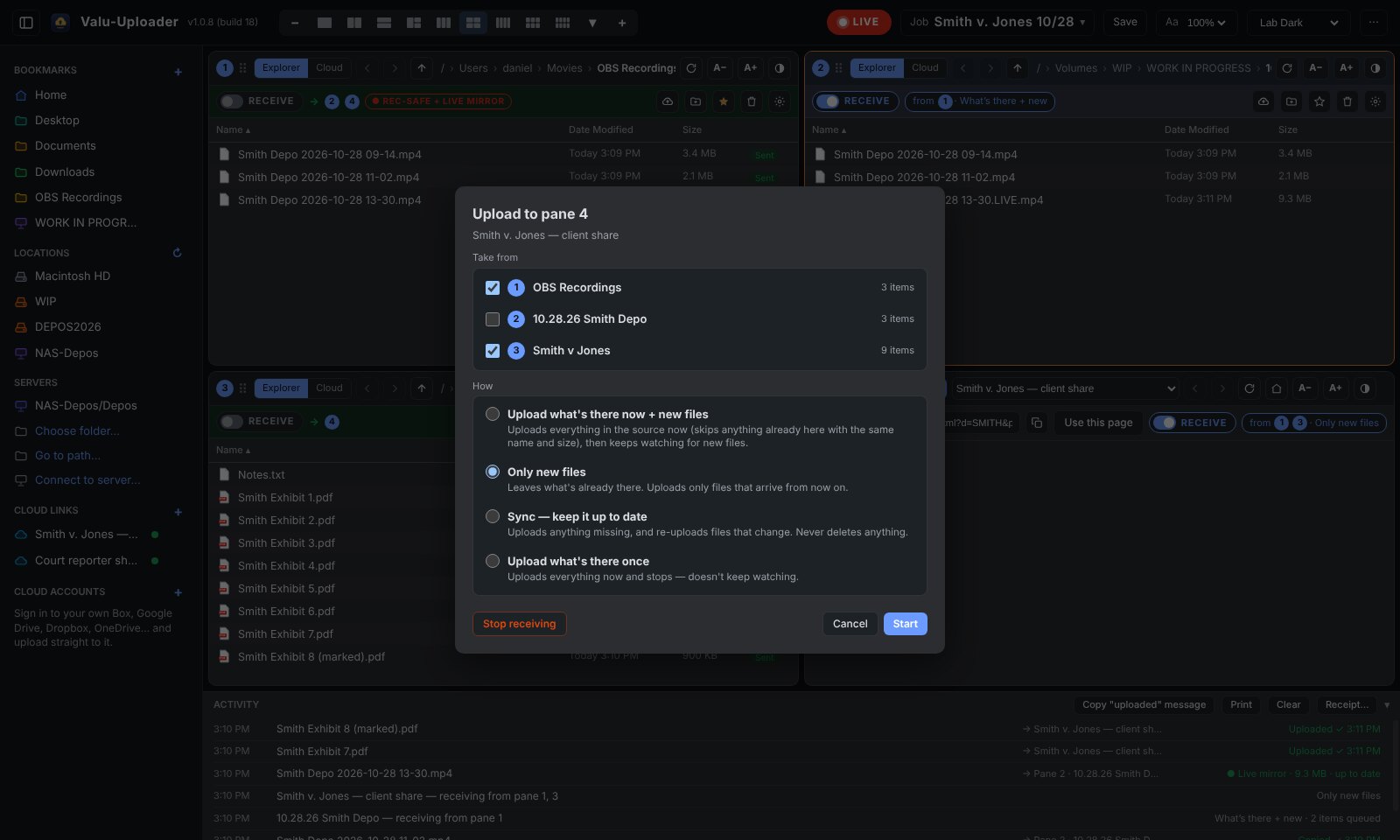Expand the layout options triangle dropdown
Viewport: 1400px width, 840px height.
click(x=592, y=23)
